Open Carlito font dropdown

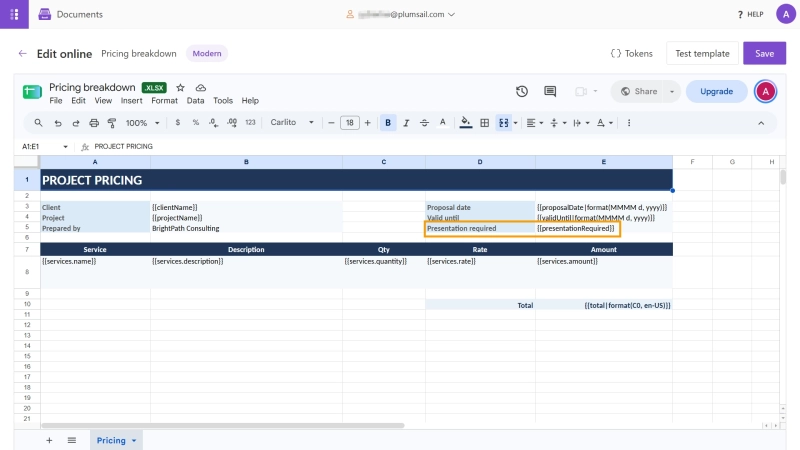[x=292, y=122]
